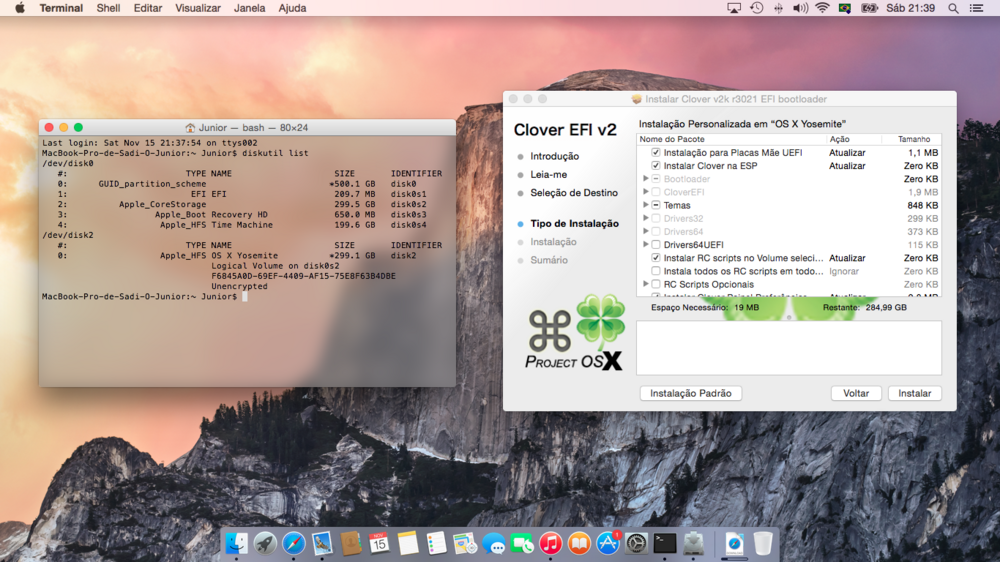This screenshot has width=1000, height=562.
Task: Open the Shell menu
Action: point(108,8)
